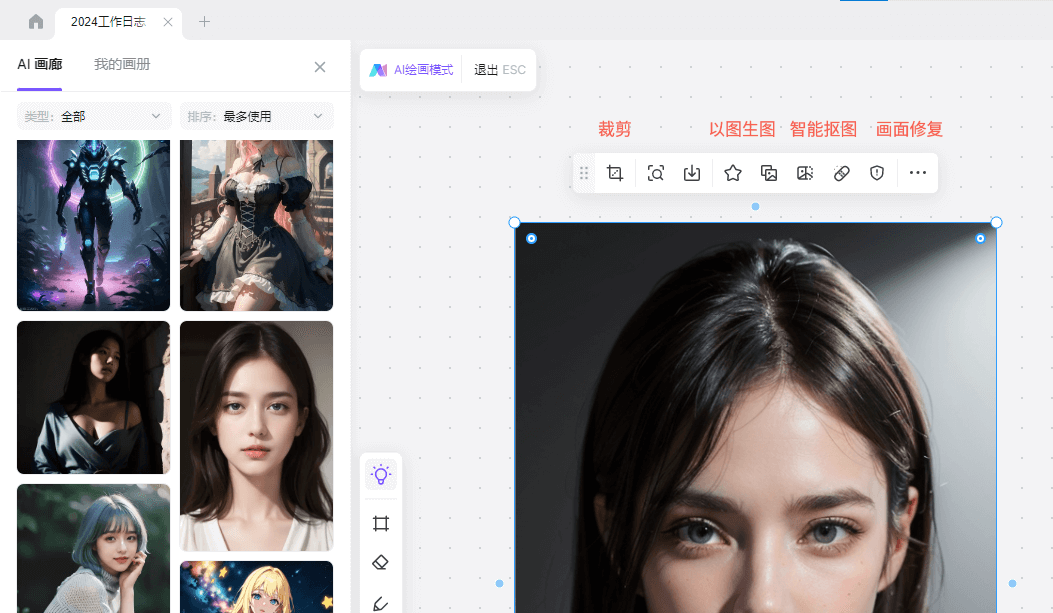The image size is (1053, 613).
Task: Open the image search magnifier tool
Action: pos(655,172)
